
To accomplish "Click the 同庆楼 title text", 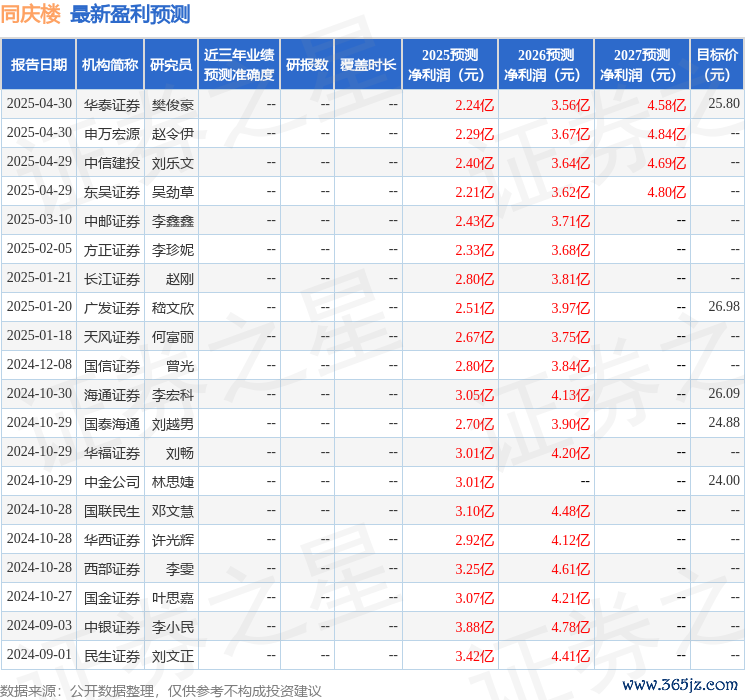I will click(30, 14).
